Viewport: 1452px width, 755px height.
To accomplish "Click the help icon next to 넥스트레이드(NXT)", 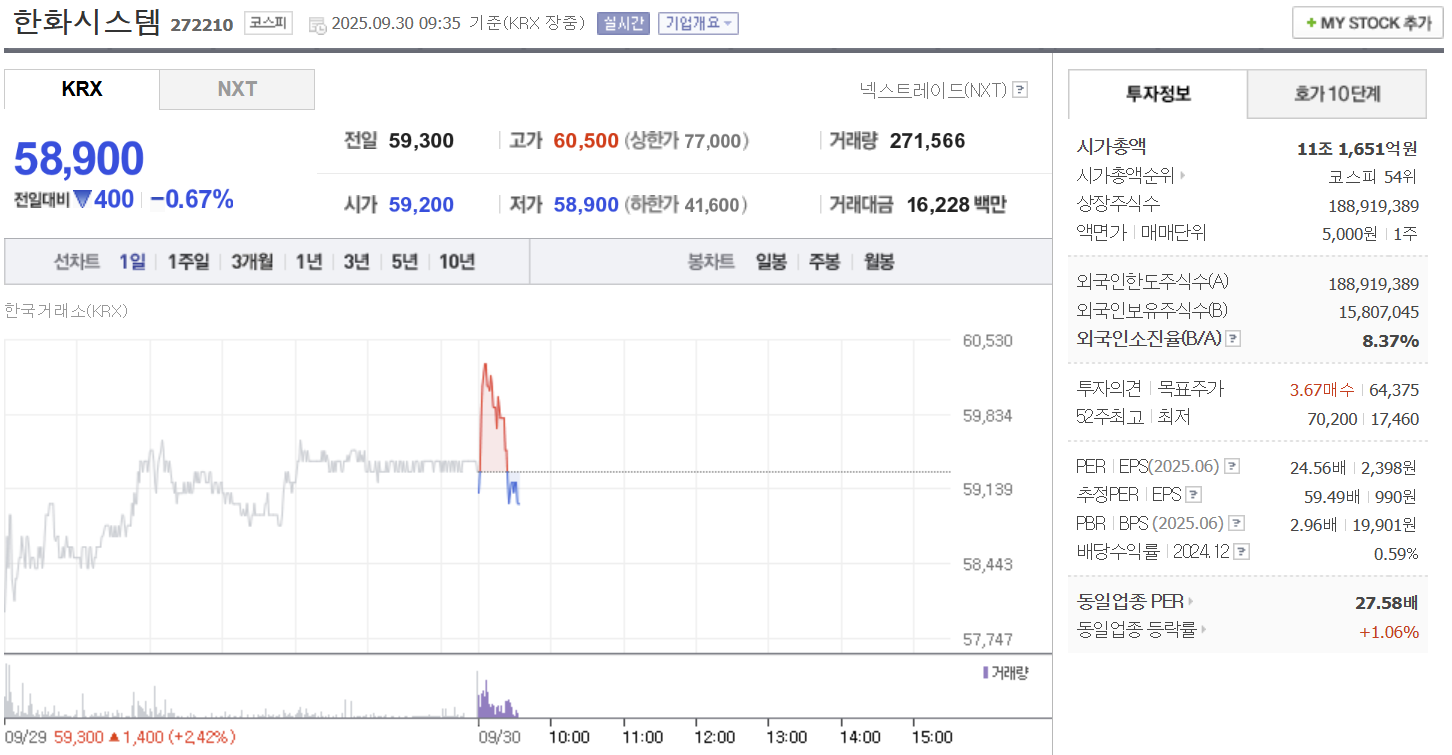I will click(1020, 89).
